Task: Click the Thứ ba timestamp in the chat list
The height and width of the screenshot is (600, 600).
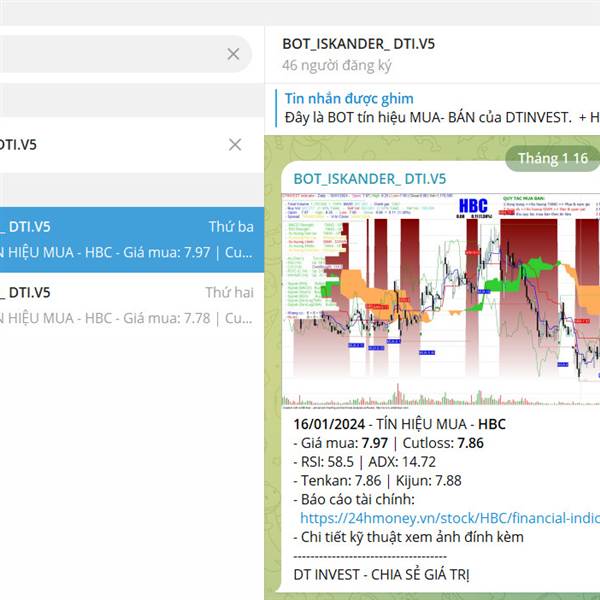Action: coord(231,227)
